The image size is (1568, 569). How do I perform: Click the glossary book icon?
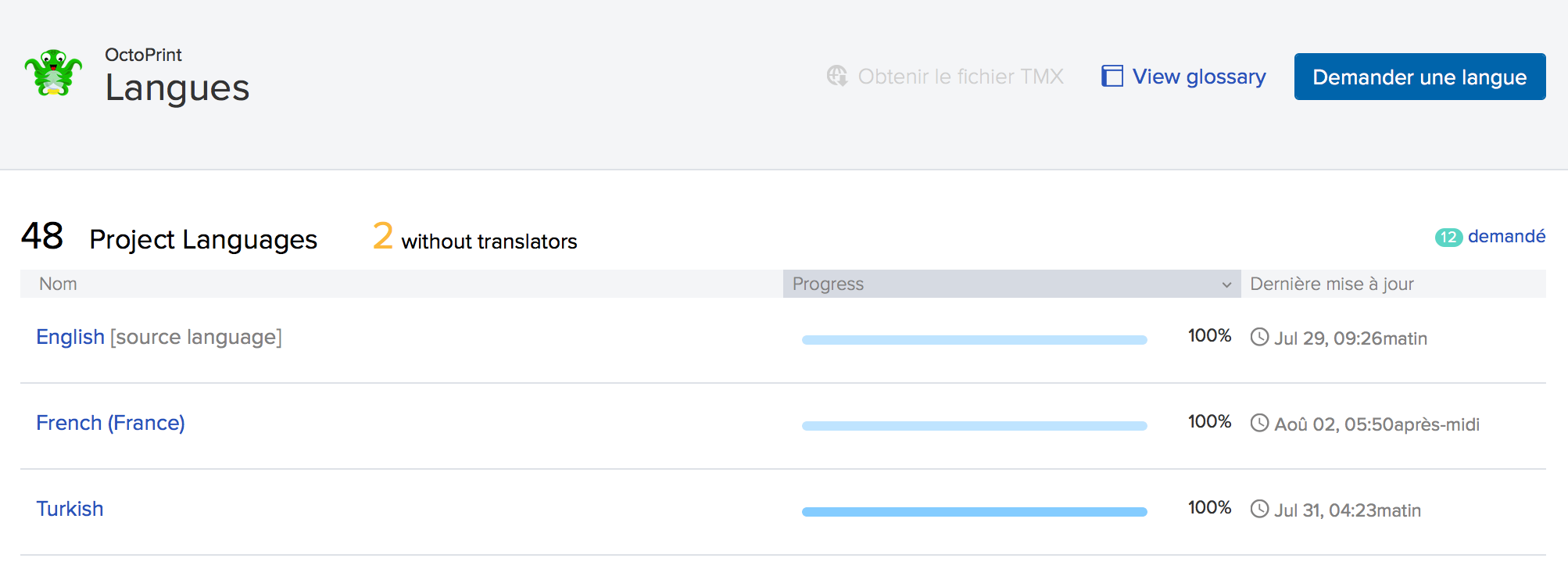click(1112, 76)
